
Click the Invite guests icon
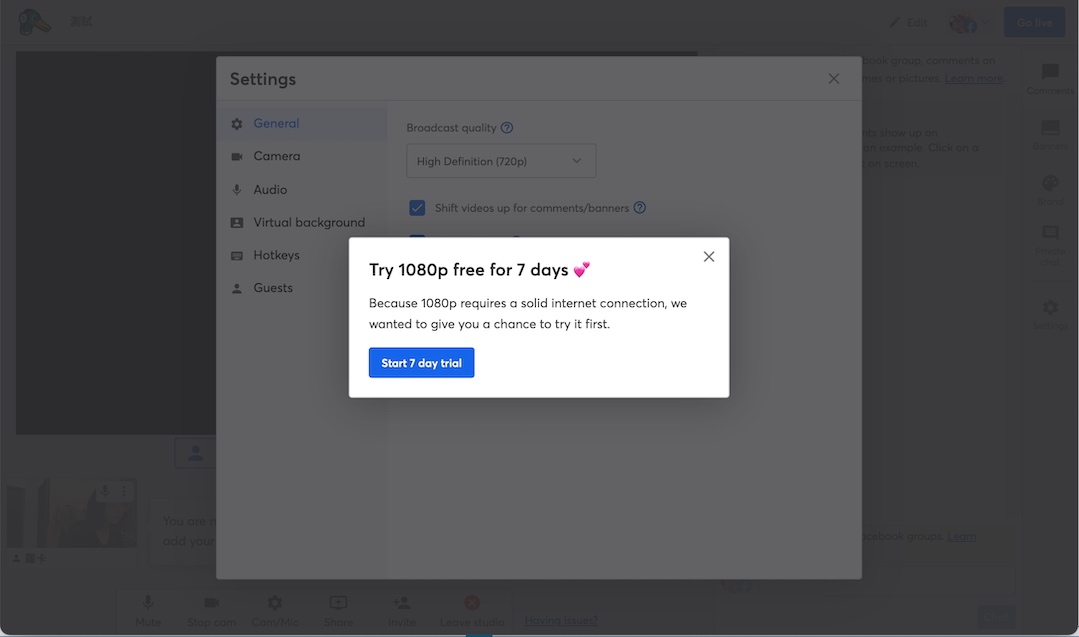click(x=401, y=603)
